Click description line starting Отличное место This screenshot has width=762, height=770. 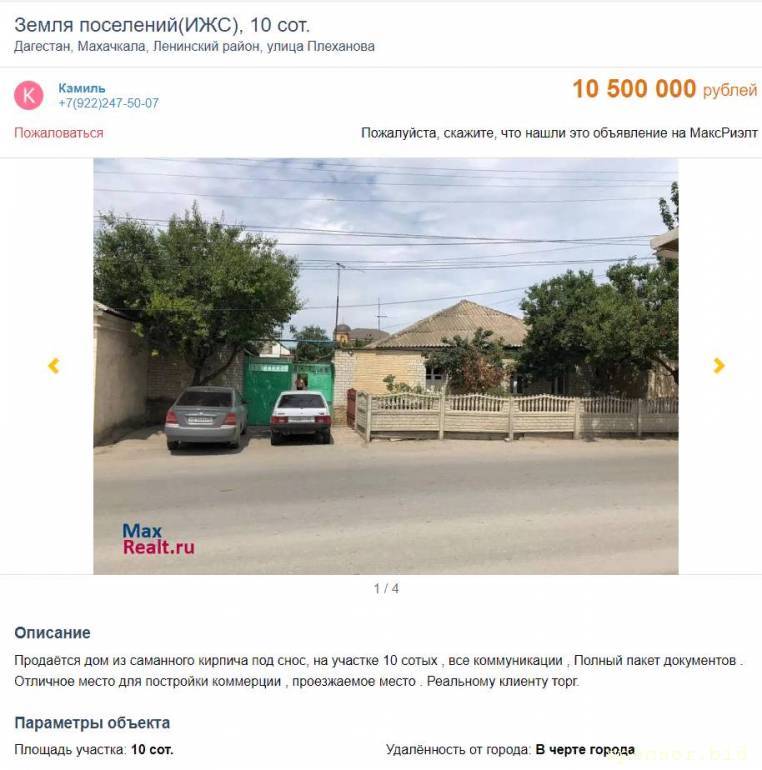click(297, 682)
